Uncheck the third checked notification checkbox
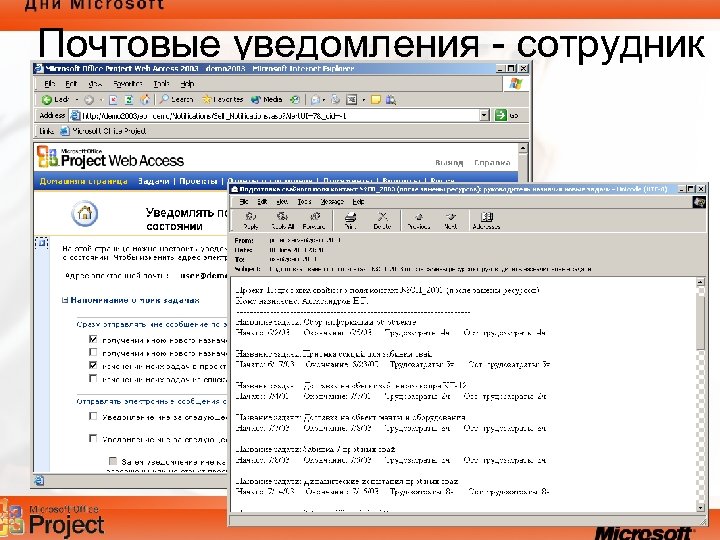 pyautogui.click(x=93, y=366)
